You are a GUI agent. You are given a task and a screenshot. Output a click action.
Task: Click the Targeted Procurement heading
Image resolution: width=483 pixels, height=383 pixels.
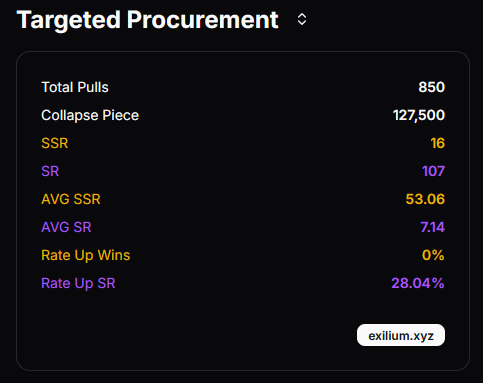(x=148, y=20)
